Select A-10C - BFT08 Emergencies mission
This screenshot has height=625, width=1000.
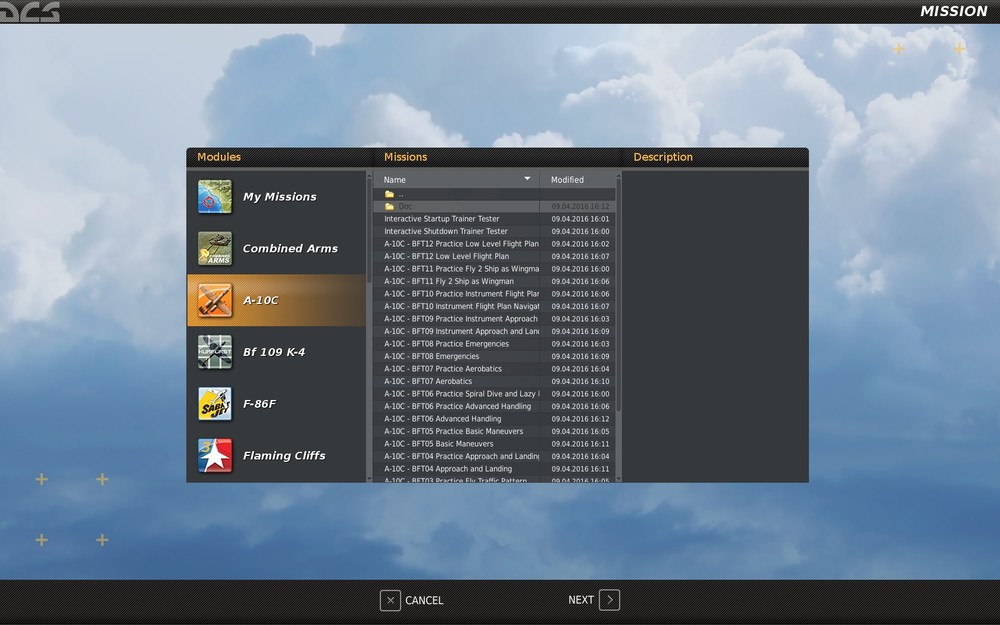click(495, 357)
